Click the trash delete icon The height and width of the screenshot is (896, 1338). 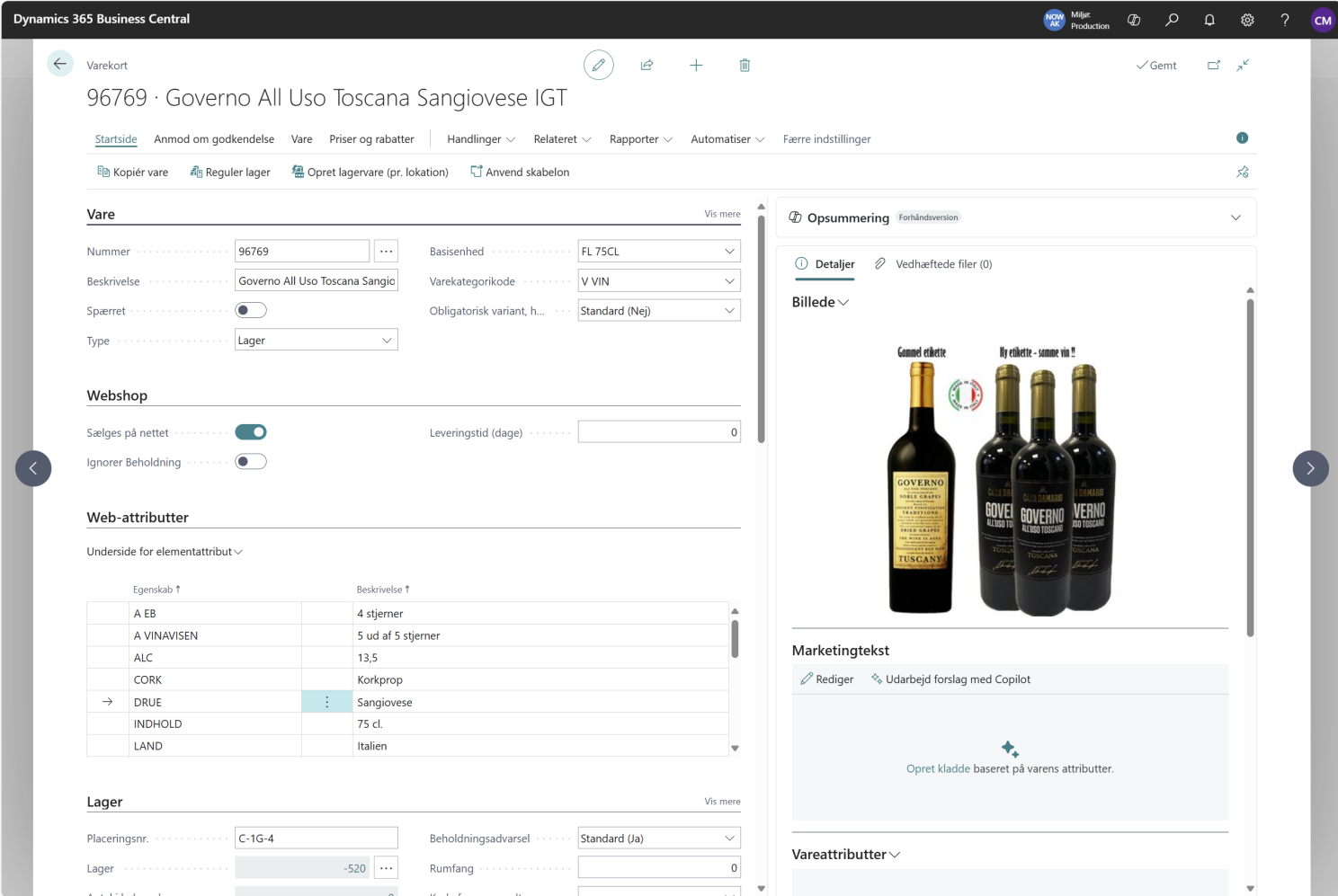click(x=745, y=65)
